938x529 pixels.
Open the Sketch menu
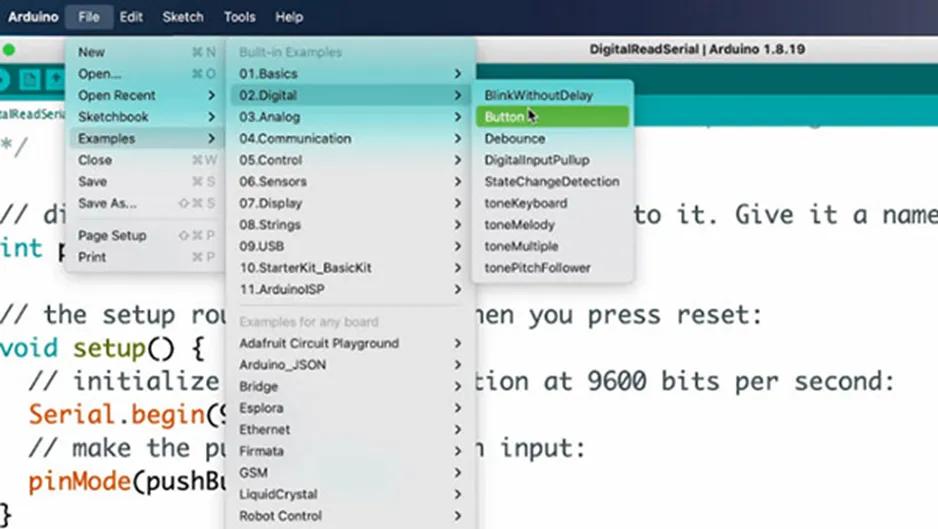point(183,17)
